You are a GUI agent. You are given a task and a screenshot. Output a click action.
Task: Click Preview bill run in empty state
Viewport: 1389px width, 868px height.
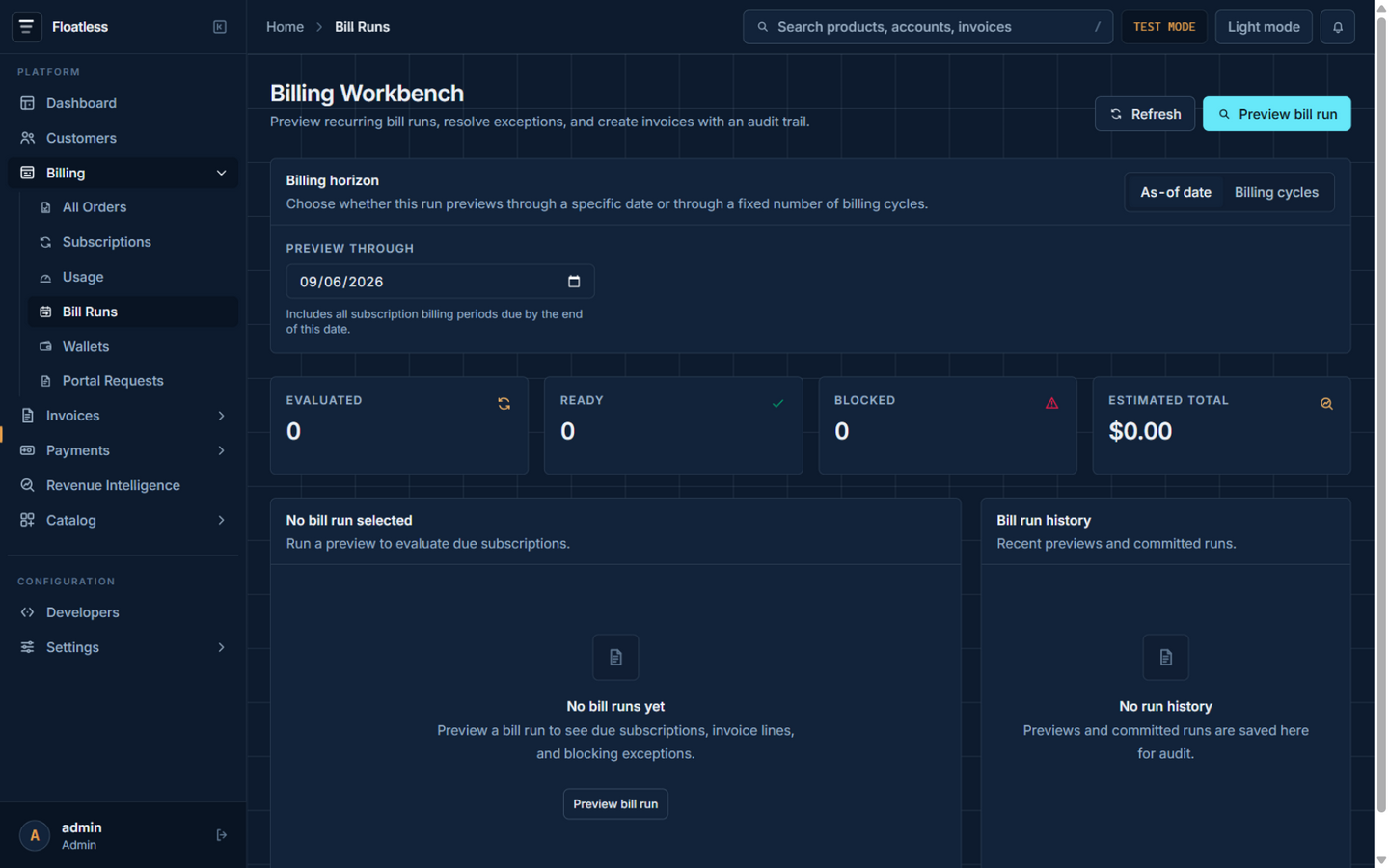[x=615, y=804]
